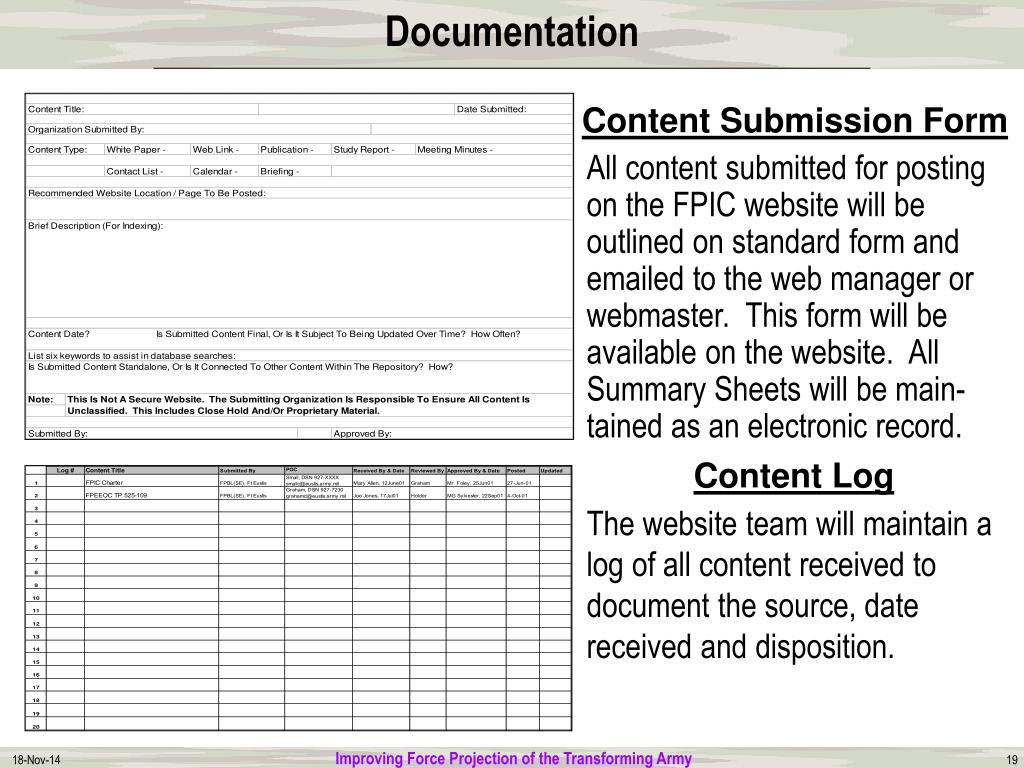Click the Improving Force Projection footer text
This screenshot has width=1024, height=768.
pyautogui.click(x=513, y=758)
